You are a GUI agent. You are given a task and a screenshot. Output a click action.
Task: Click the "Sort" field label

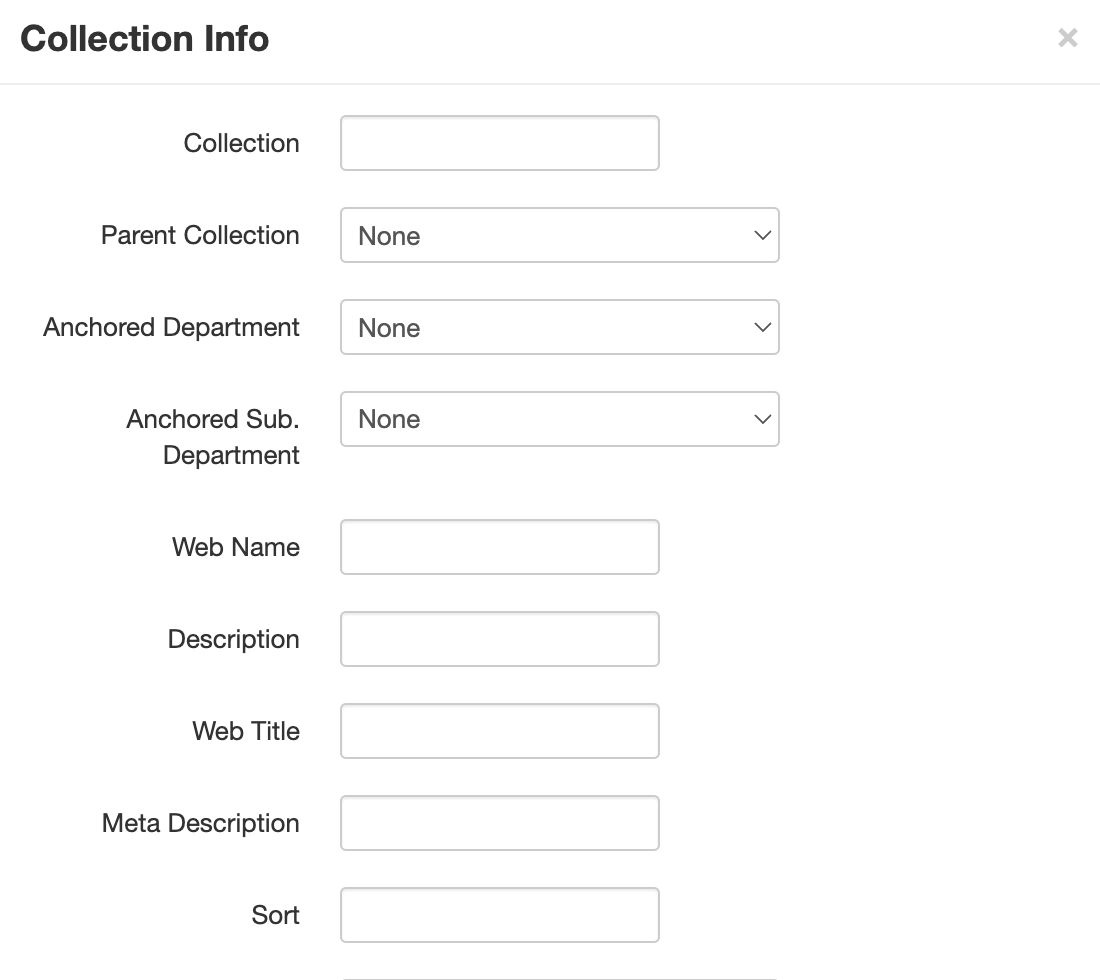(276, 915)
